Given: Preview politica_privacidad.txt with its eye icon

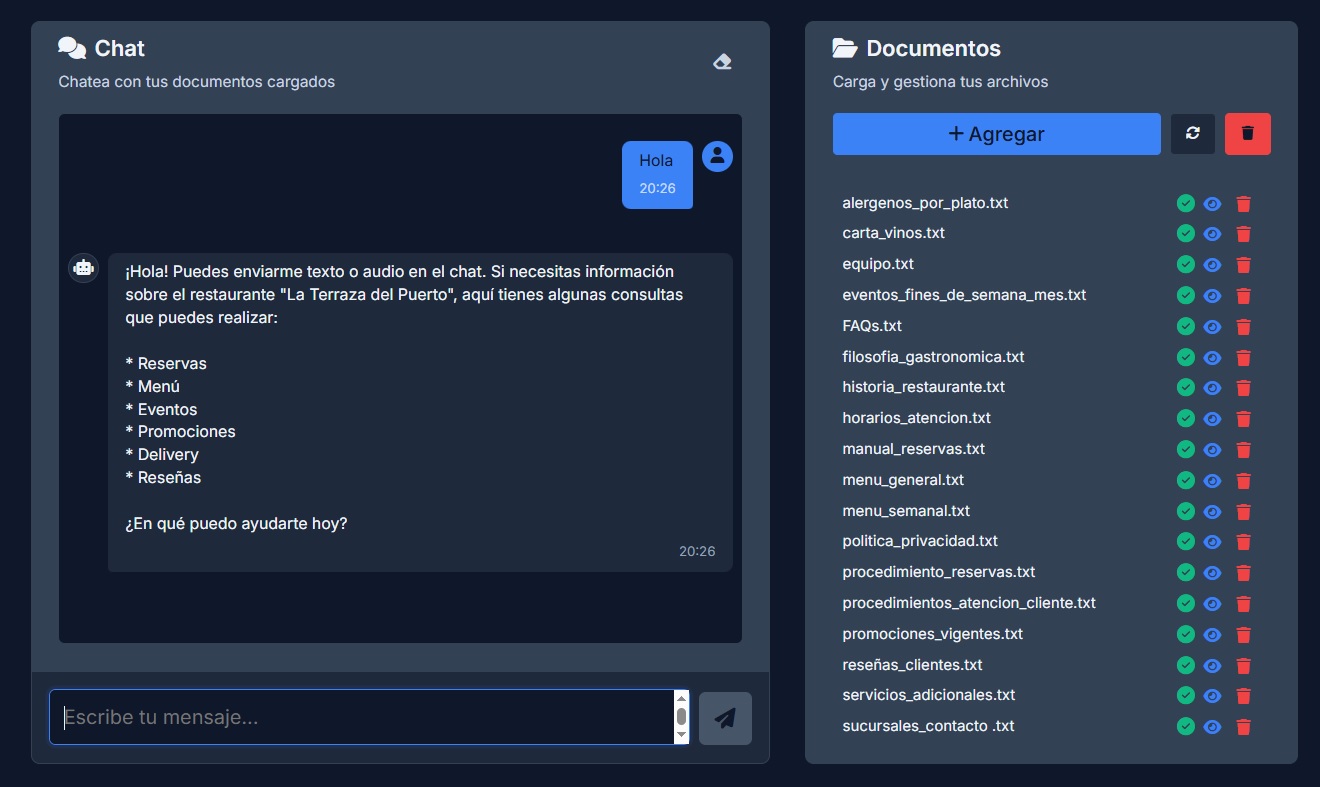Looking at the screenshot, I should click(x=1211, y=542).
